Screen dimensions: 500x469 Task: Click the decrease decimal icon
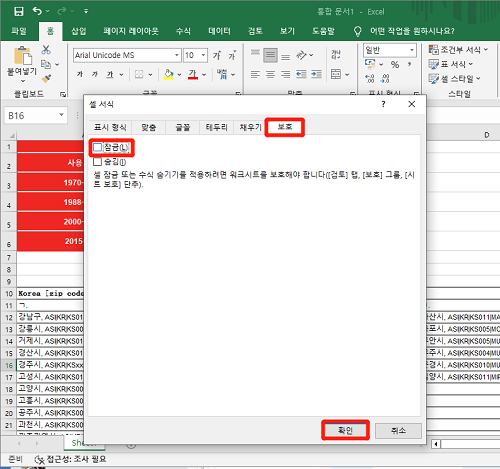click(x=385, y=79)
